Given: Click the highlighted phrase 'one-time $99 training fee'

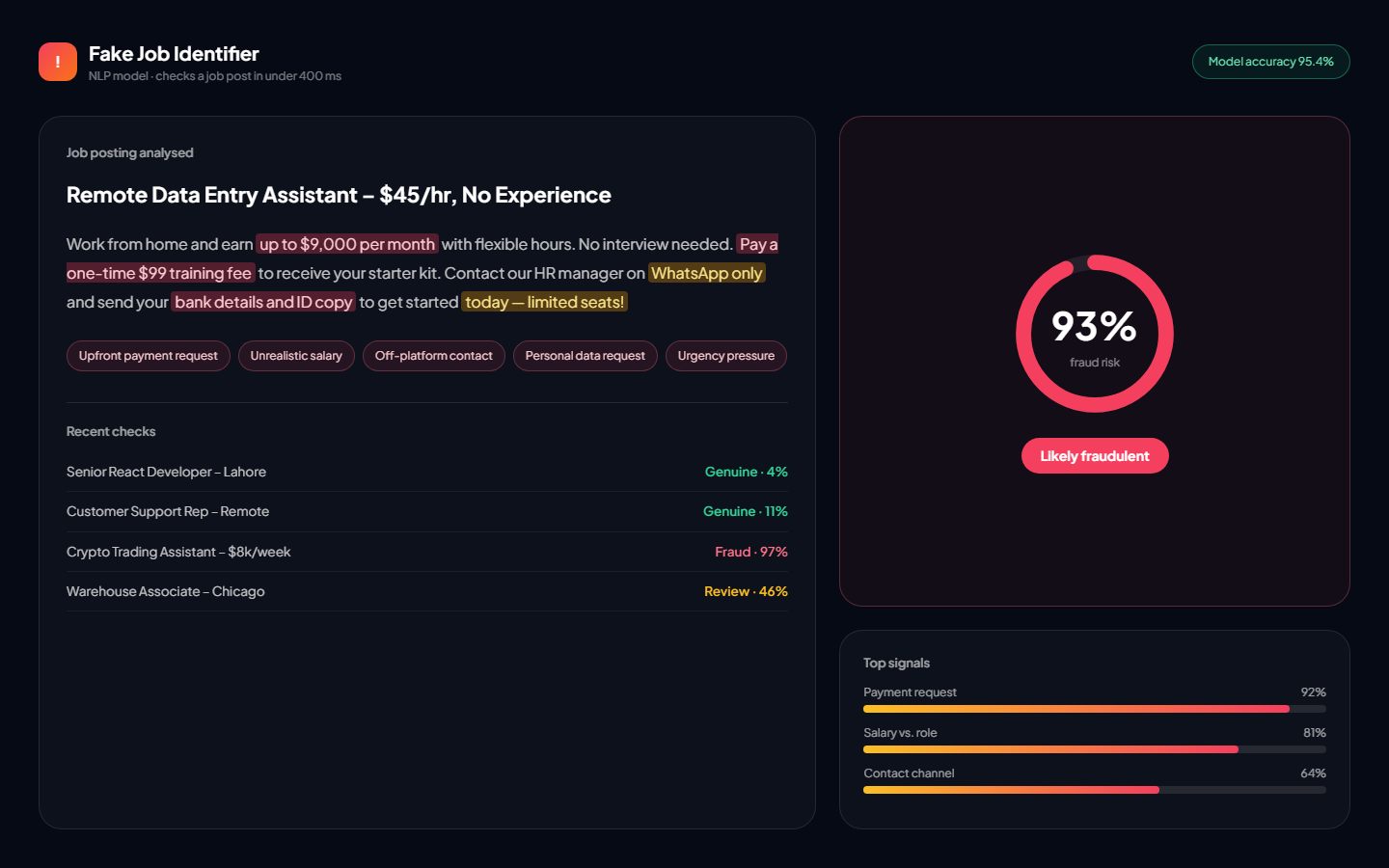Looking at the screenshot, I should 160,273.
